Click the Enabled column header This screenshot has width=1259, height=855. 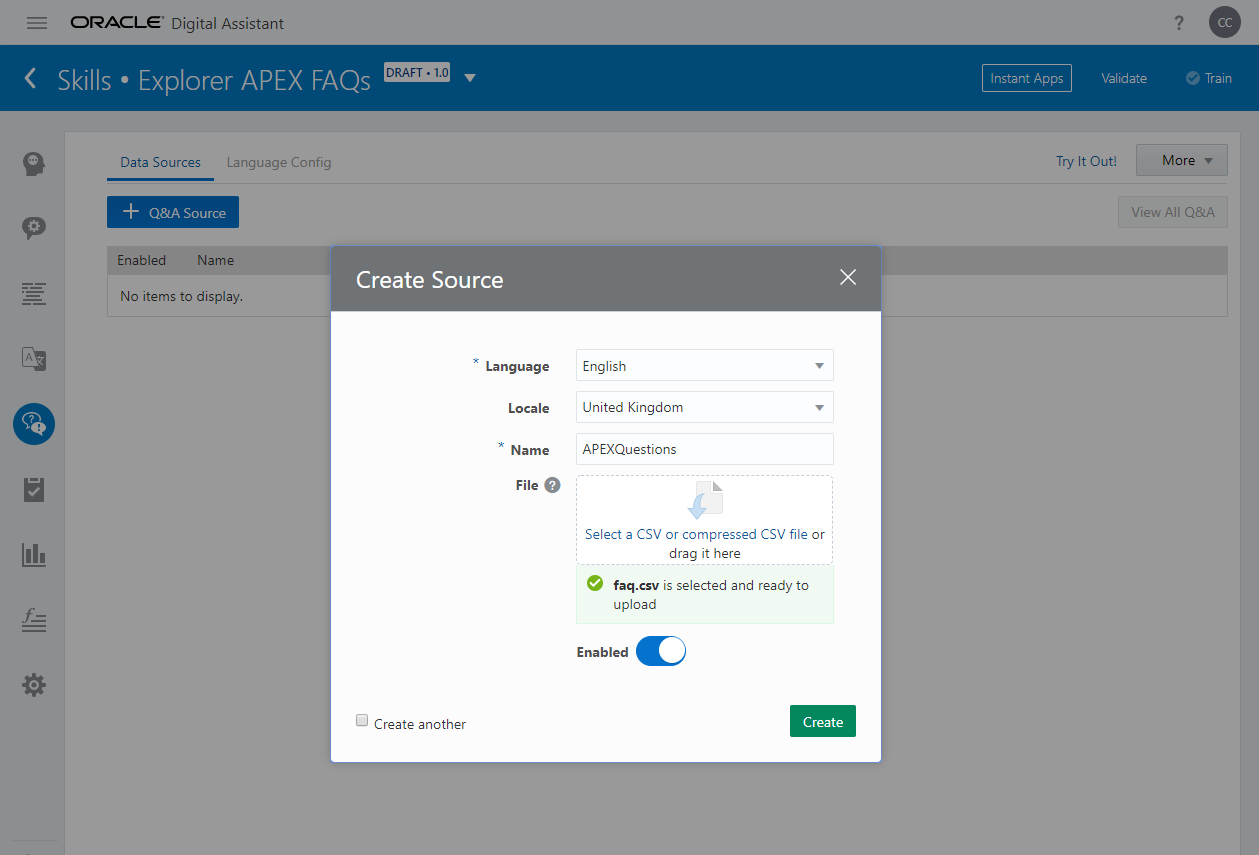(141, 260)
